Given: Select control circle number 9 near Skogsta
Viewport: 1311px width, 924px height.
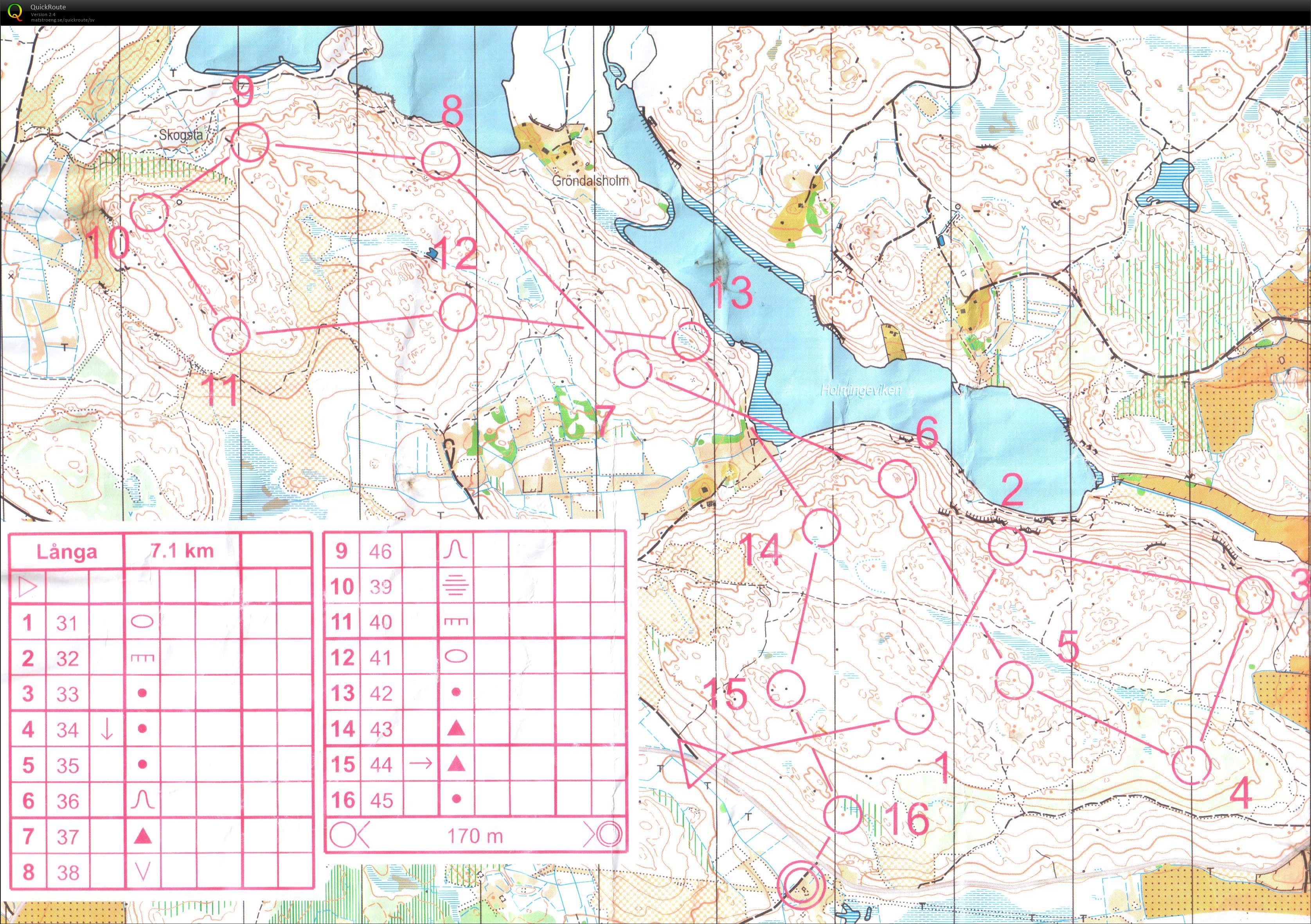Looking at the screenshot, I should point(250,143).
